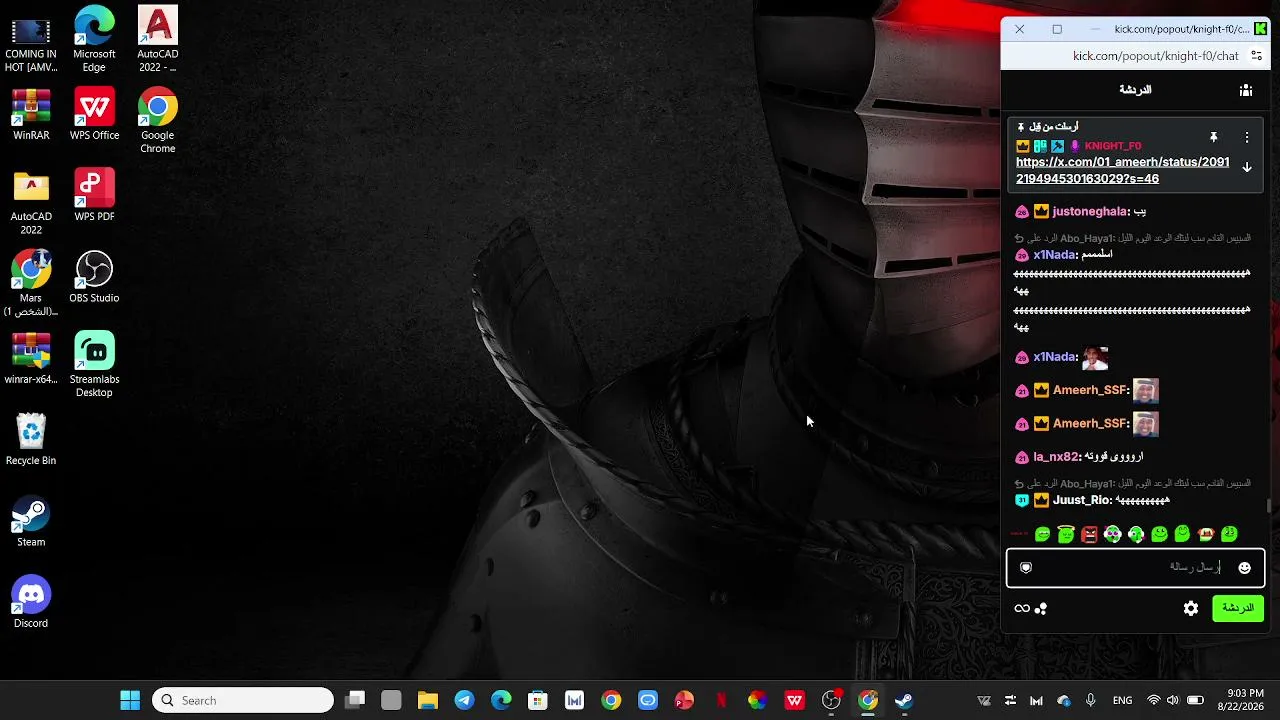Select WinRAR desktop icon
Viewport: 1280px width, 720px height.
point(31,114)
